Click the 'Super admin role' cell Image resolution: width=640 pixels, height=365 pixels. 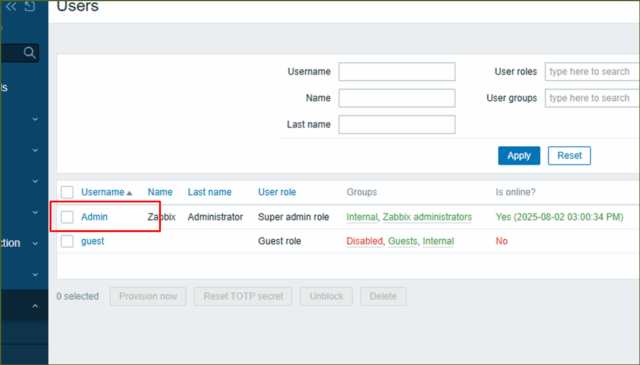293,217
